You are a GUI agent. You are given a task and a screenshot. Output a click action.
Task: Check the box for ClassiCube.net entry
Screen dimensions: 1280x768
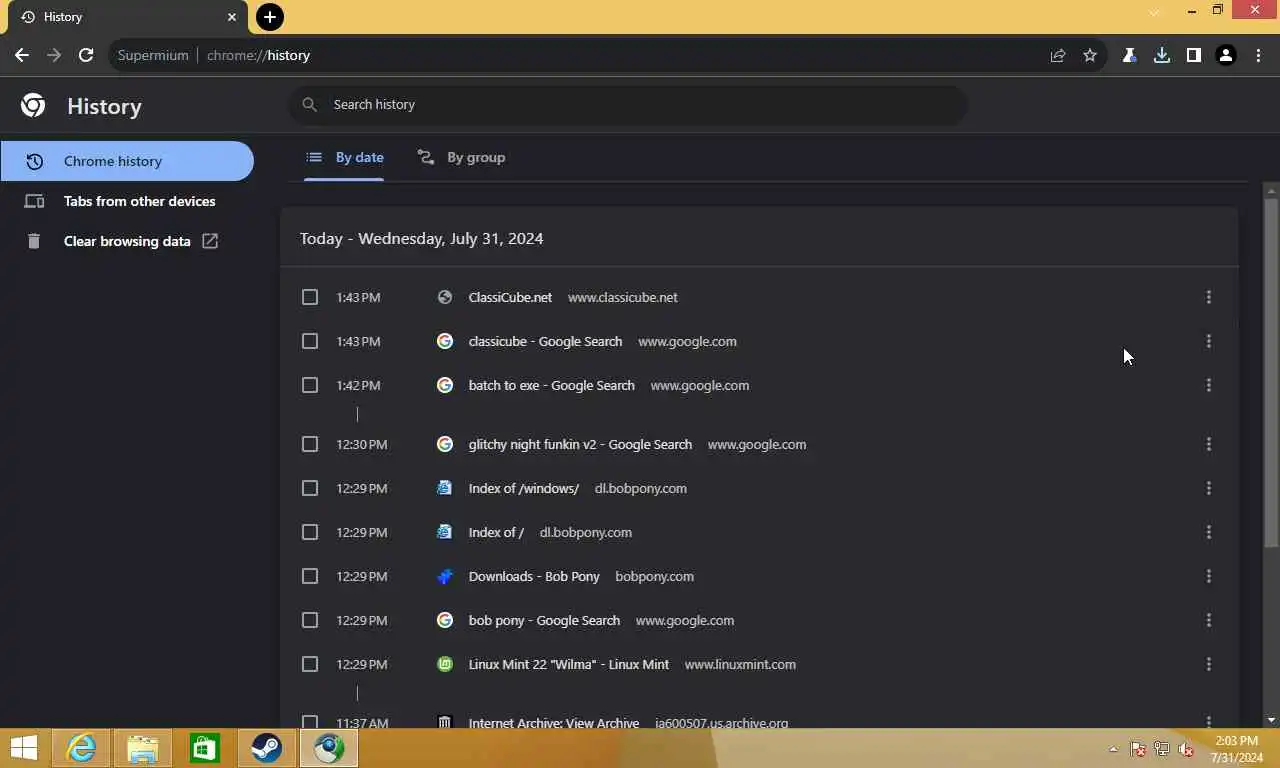[310, 297]
